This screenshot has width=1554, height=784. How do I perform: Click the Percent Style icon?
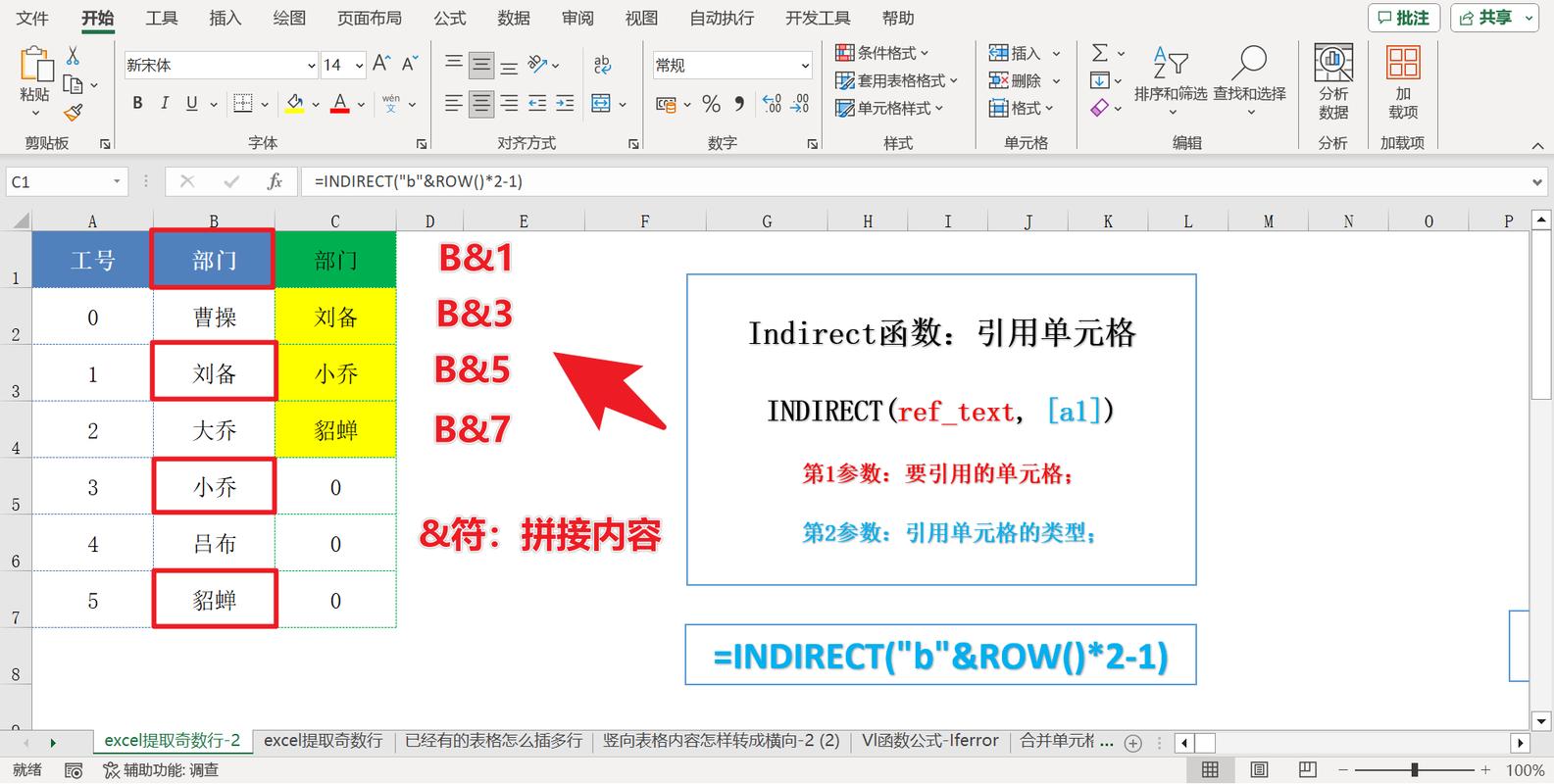click(712, 104)
